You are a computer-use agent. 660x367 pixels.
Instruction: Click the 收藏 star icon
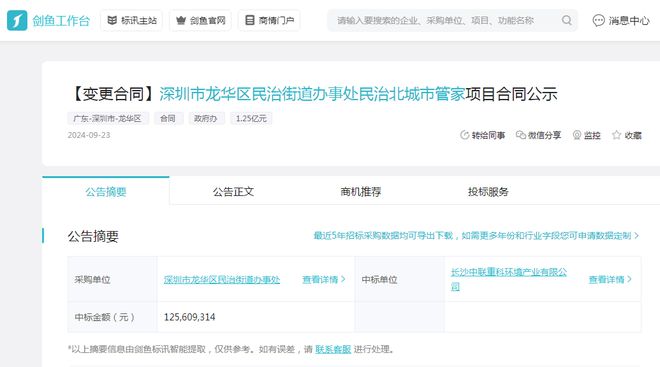pyautogui.click(x=617, y=135)
